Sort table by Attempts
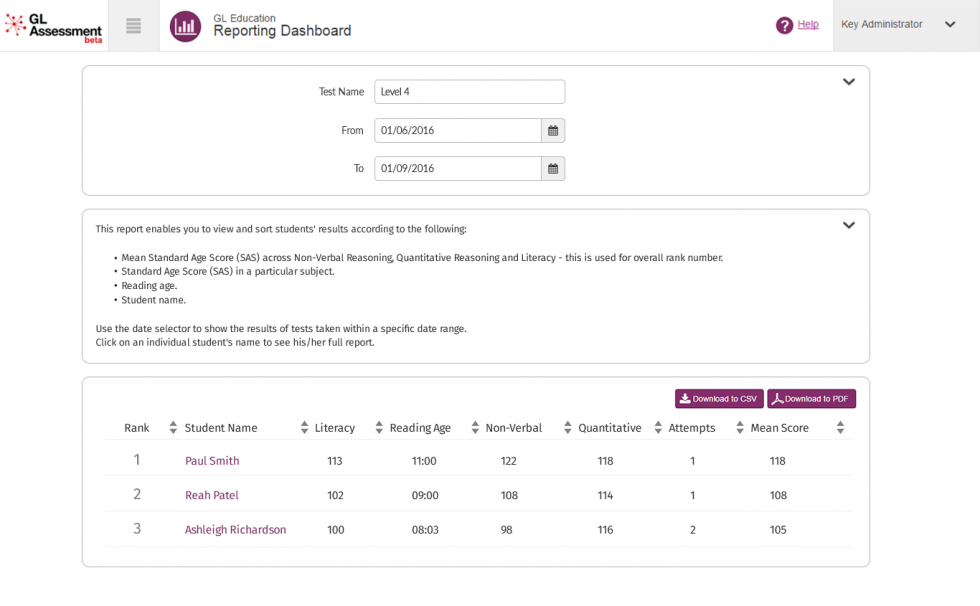Viewport: 980px width, 606px height. tap(740, 428)
